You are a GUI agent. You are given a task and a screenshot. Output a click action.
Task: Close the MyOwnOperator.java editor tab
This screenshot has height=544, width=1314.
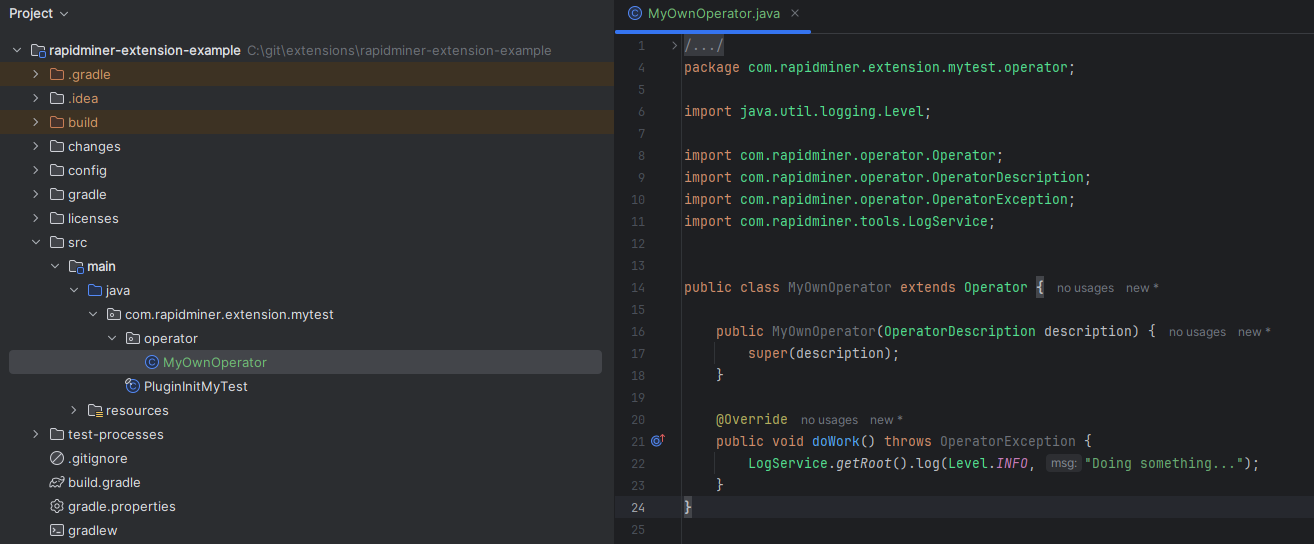[x=795, y=14]
